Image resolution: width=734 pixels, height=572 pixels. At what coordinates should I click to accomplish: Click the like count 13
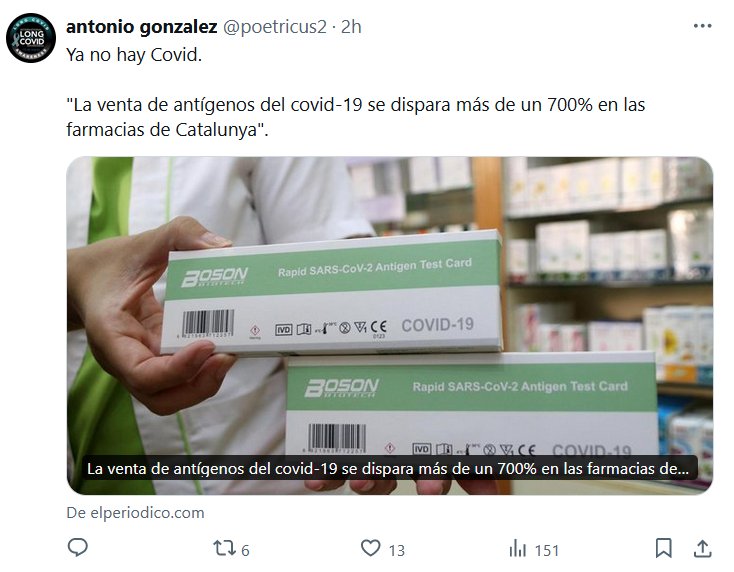[x=396, y=550]
